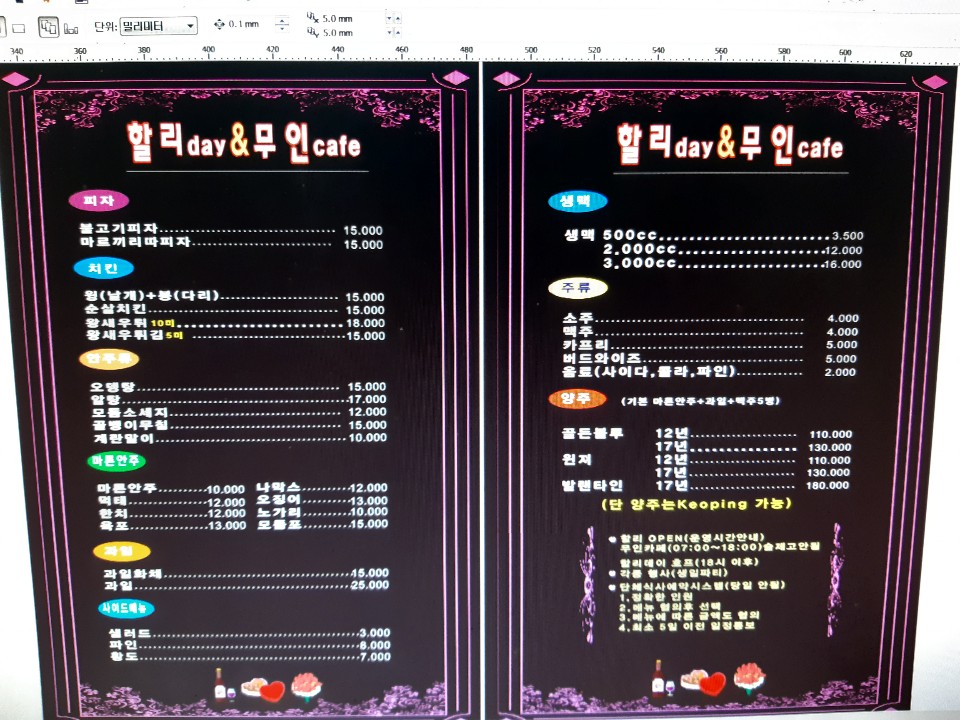This screenshot has height=720, width=960.
Task: Click the 오뎅탕 menu item text
Action: (112, 387)
